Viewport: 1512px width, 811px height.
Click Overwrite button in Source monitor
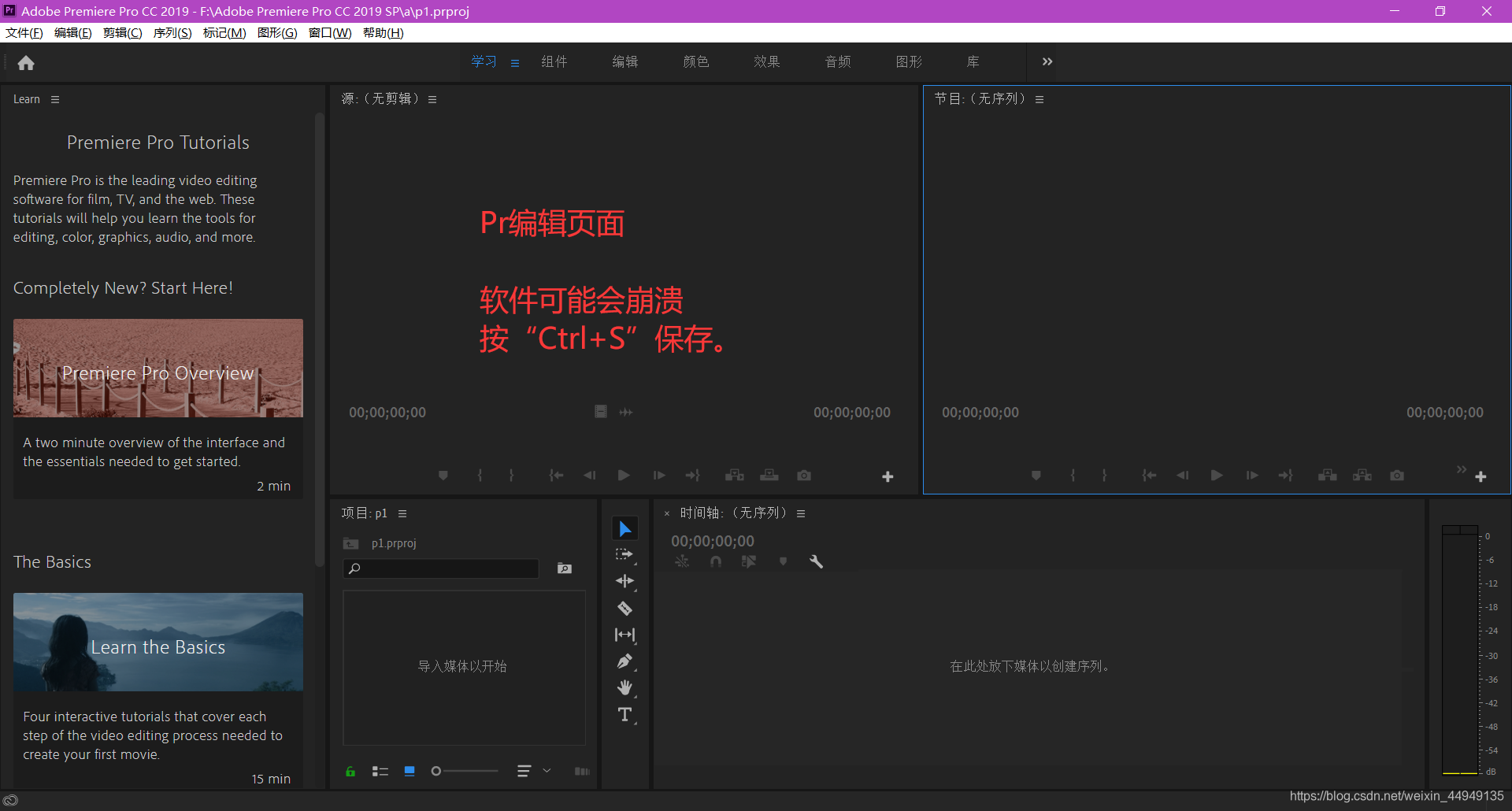(x=769, y=476)
